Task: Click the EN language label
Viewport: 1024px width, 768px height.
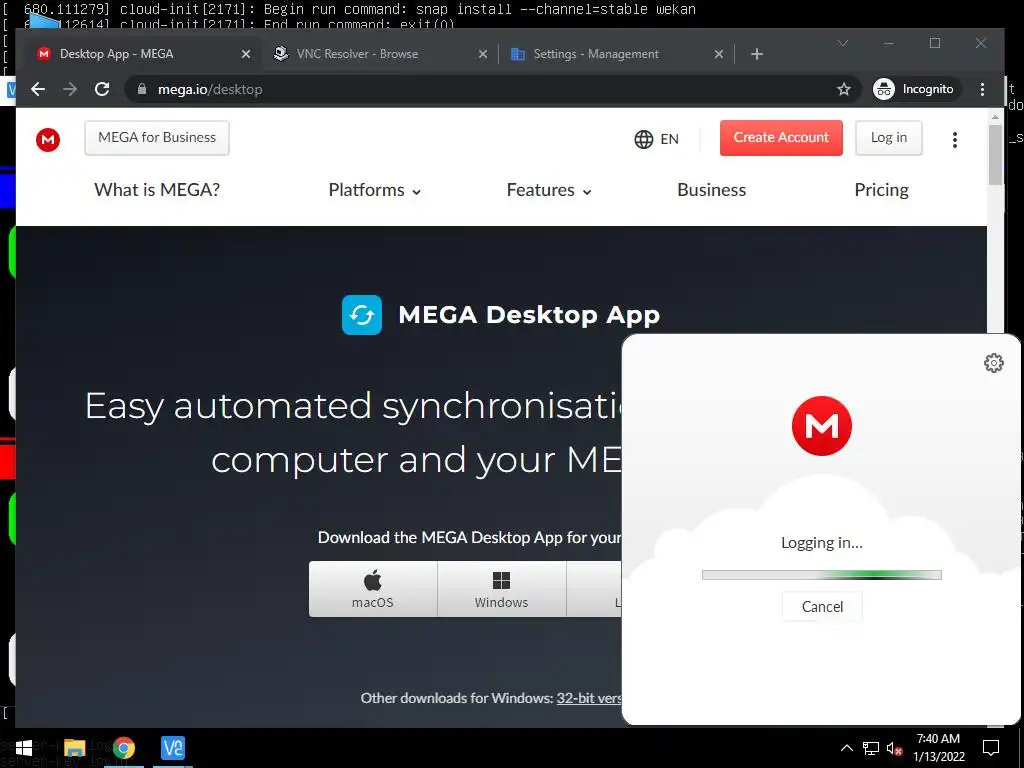Action: (669, 139)
